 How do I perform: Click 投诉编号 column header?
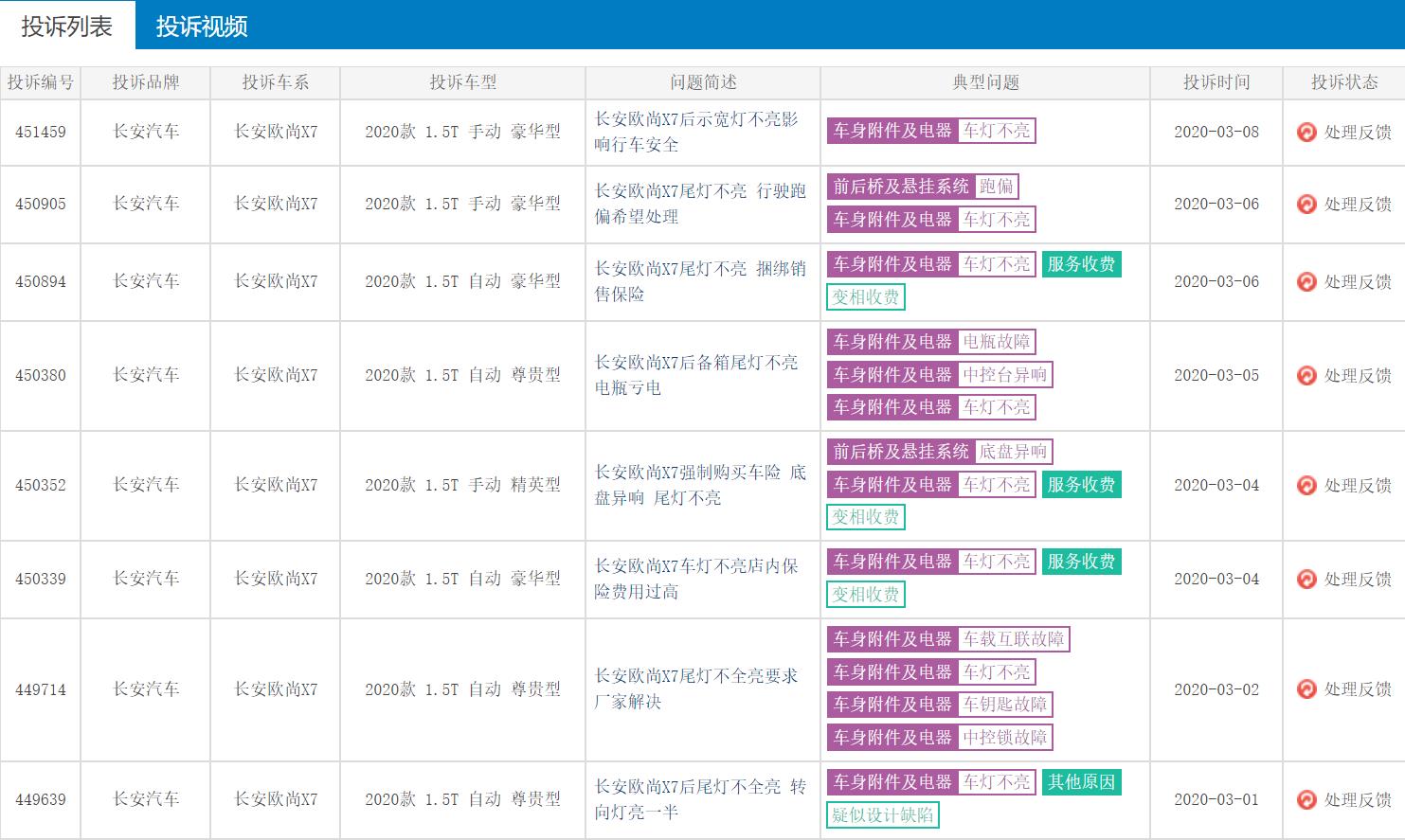(41, 82)
